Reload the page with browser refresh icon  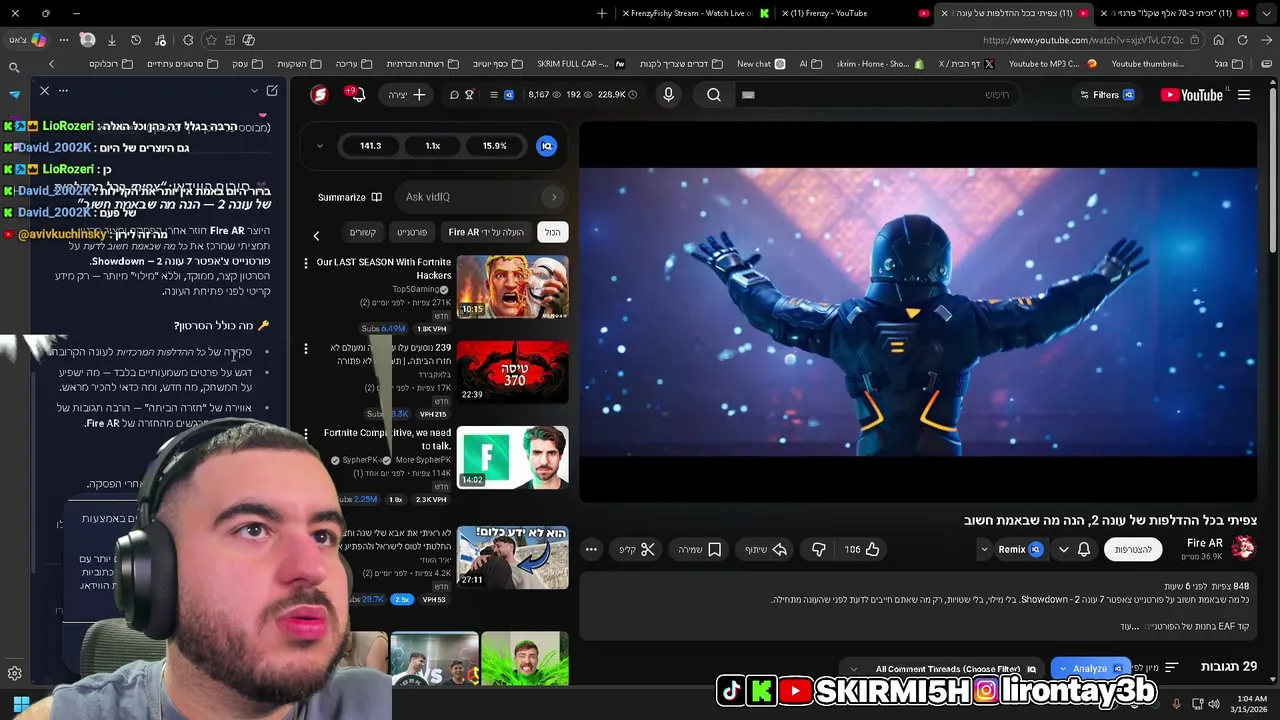click(1242, 40)
